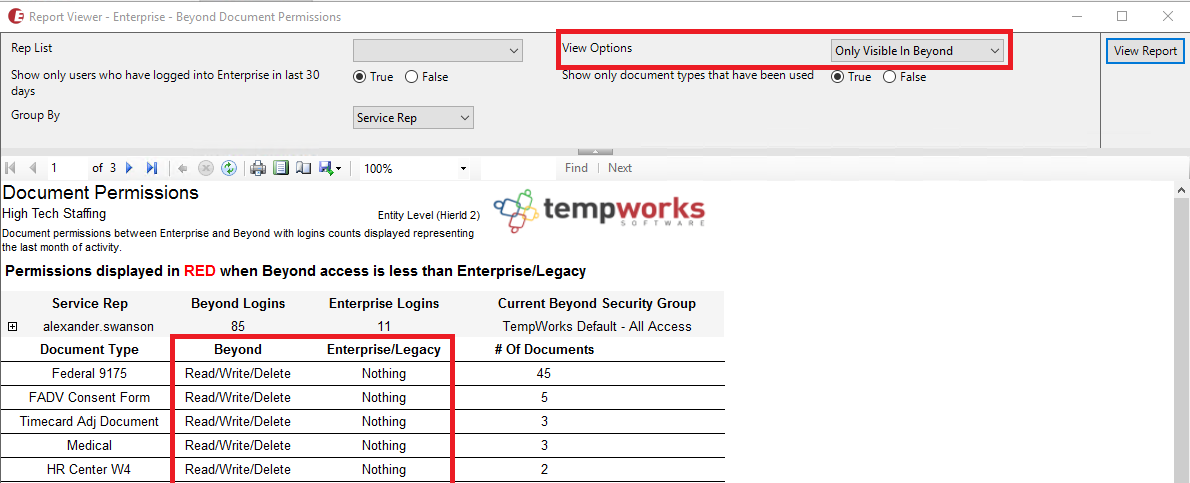Click the find text search field
This screenshot has width=1190, height=483.
pos(519,168)
